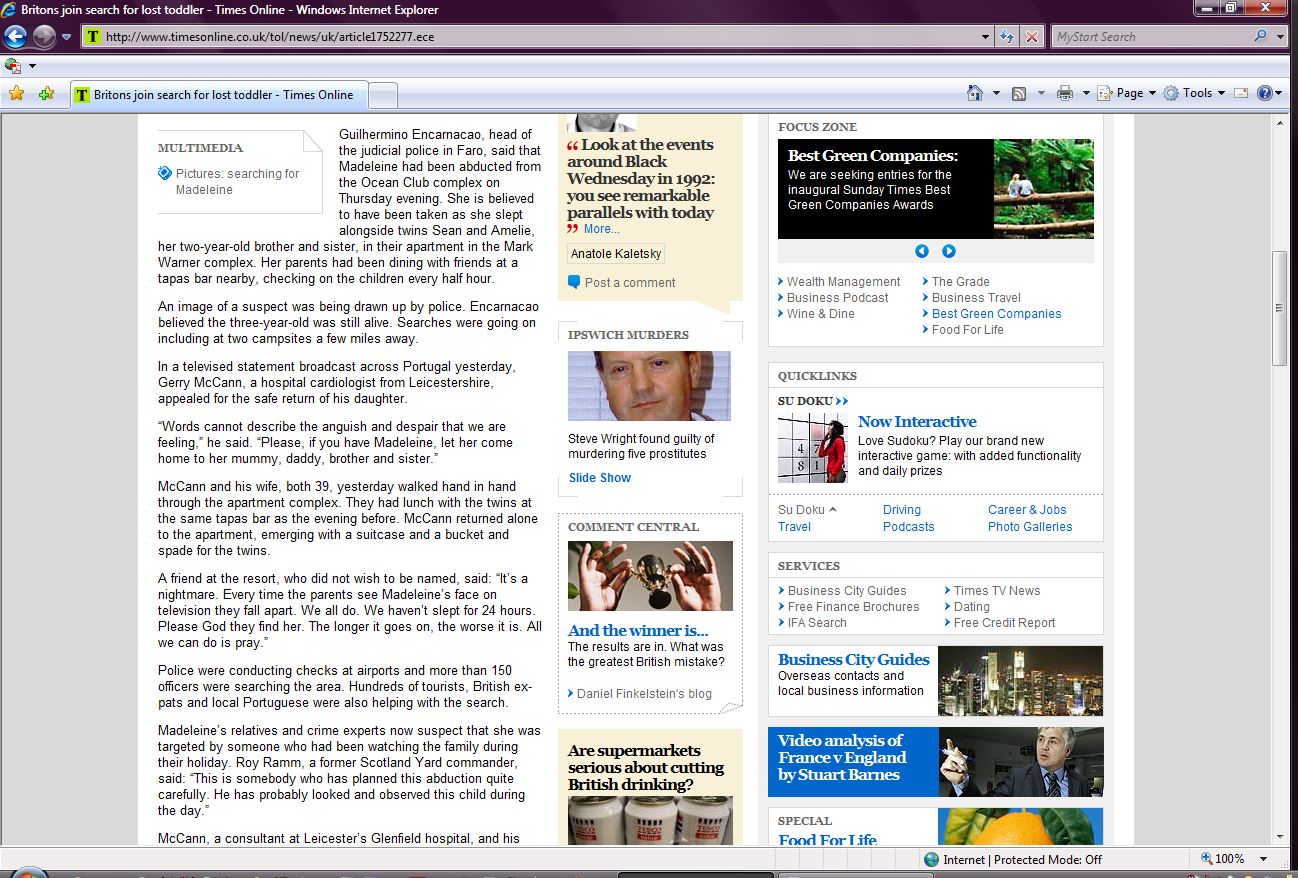This screenshot has height=878, width=1298.
Task: Click the Print toolbar icon
Action: (1065, 93)
